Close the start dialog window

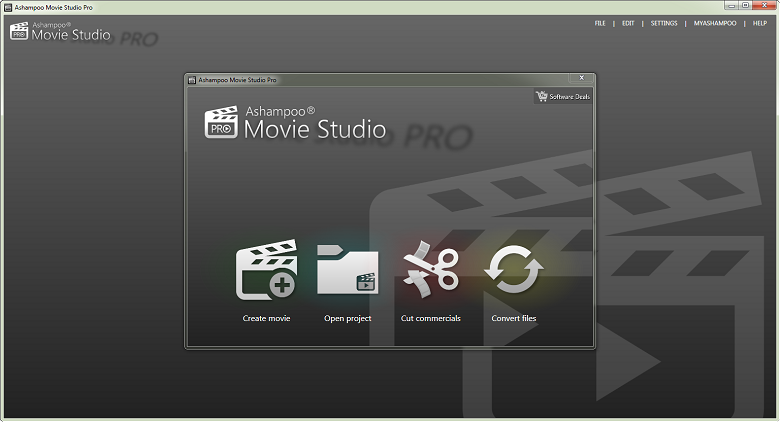pyautogui.click(x=581, y=78)
